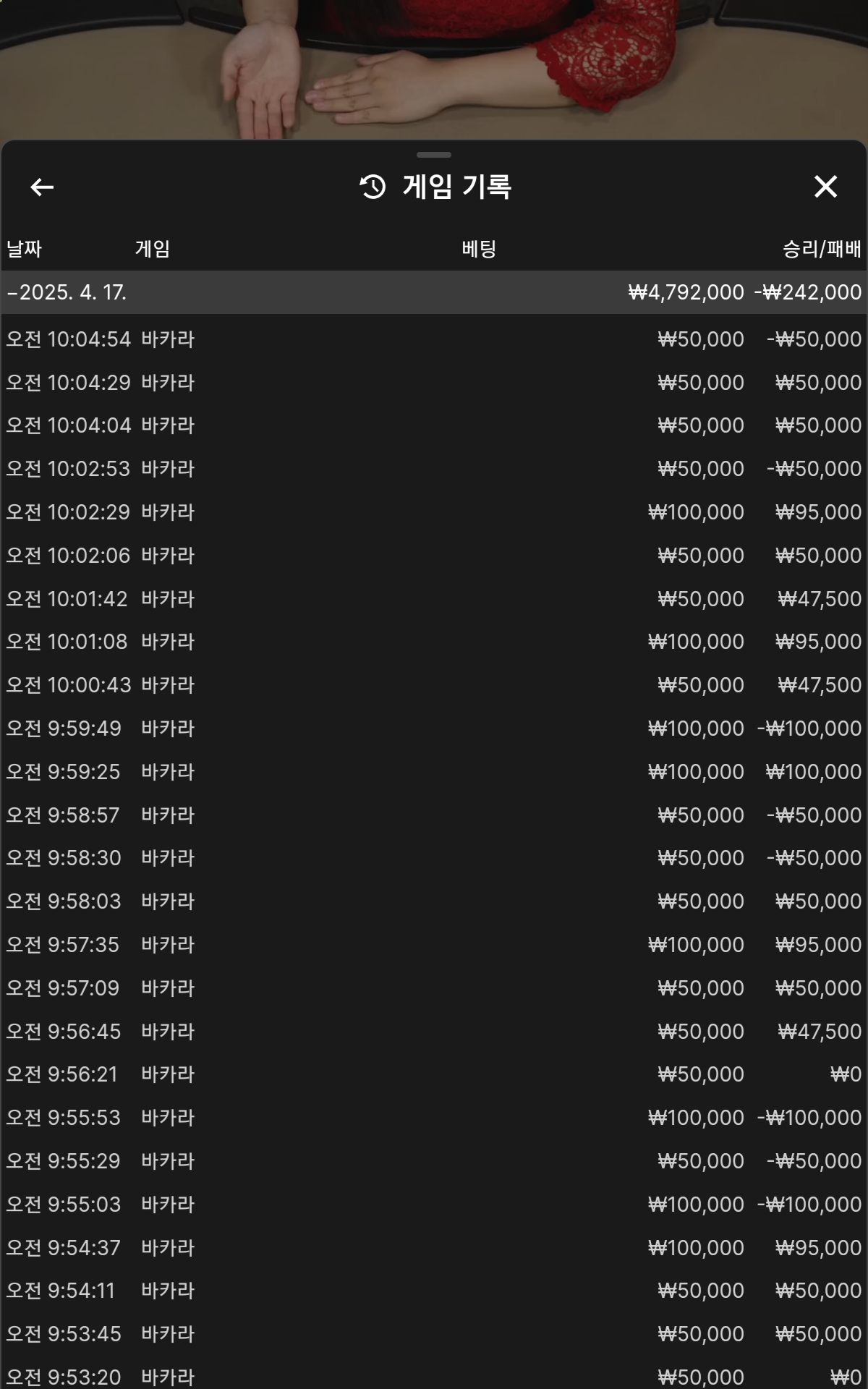Screen dimensions: 868x1389
Task: Click the 베팅 column header
Action: pyautogui.click(x=479, y=249)
